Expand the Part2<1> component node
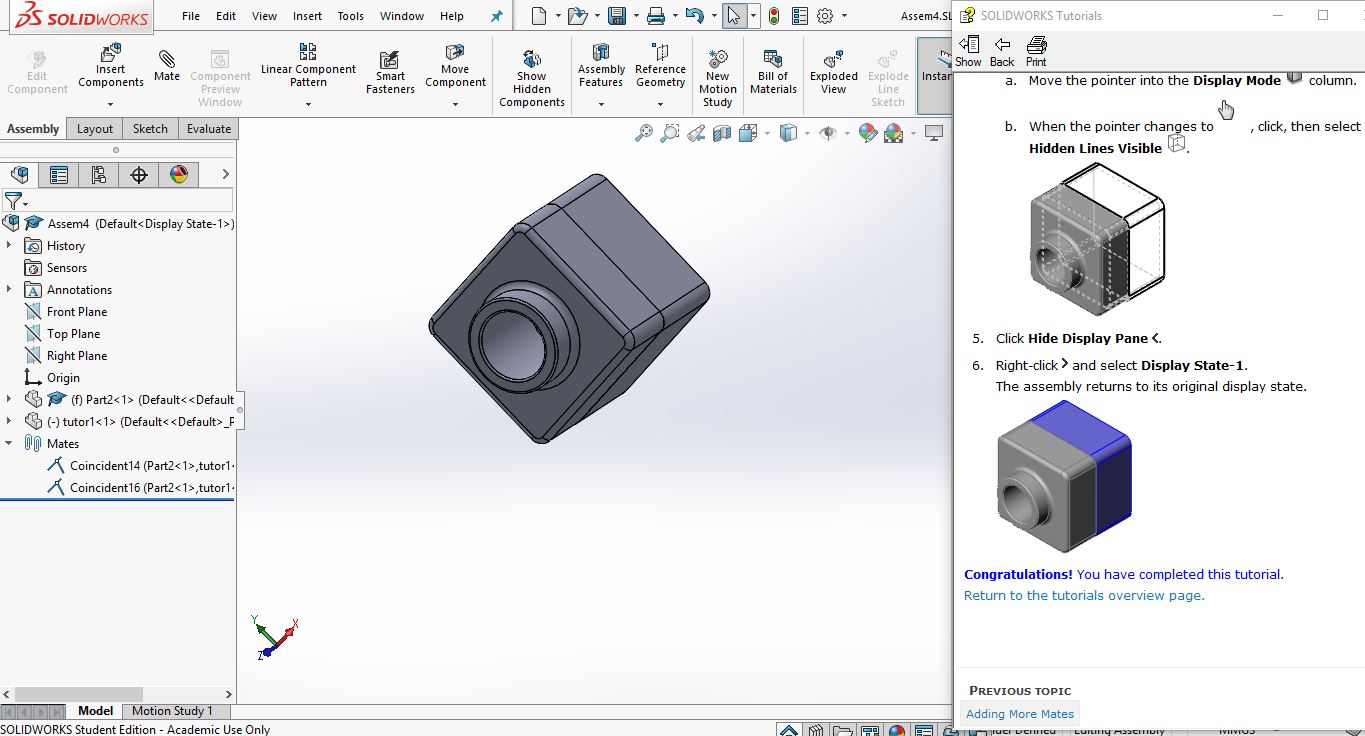This screenshot has height=736, width=1365. (x=10, y=399)
